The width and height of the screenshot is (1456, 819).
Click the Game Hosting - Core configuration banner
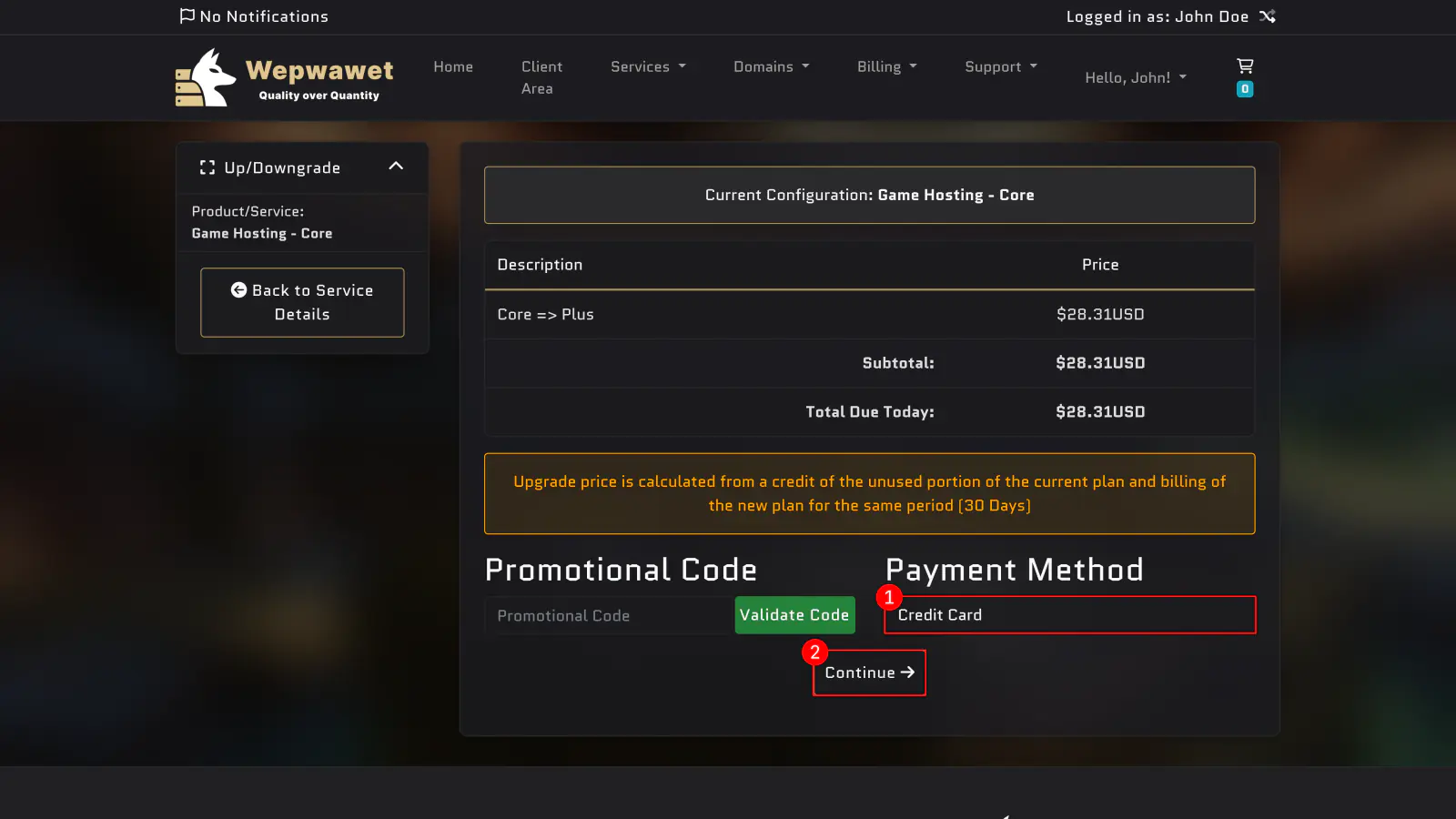pos(869,195)
